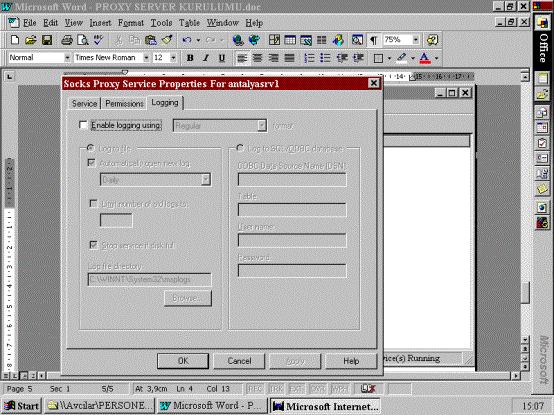Run the spelling and grammar check
The width and height of the screenshot is (554, 415).
click(98, 40)
